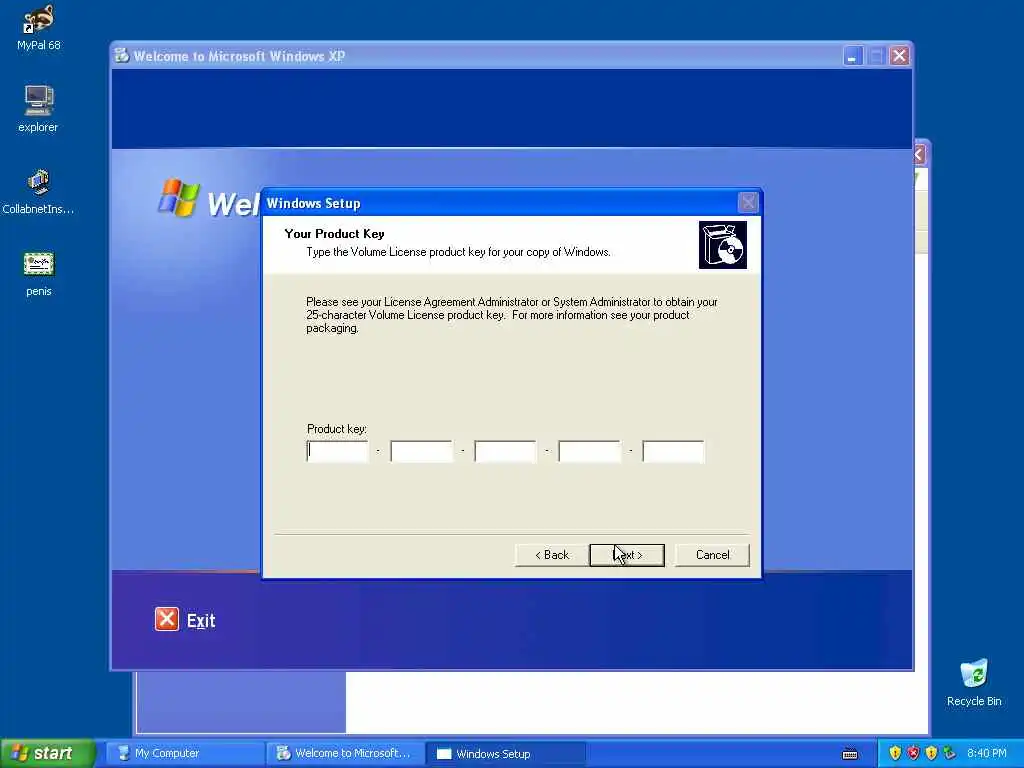Switch to Welcome to Microsoft taskbar button
Viewport: 1024px width, 768px height.
[344, 753]
